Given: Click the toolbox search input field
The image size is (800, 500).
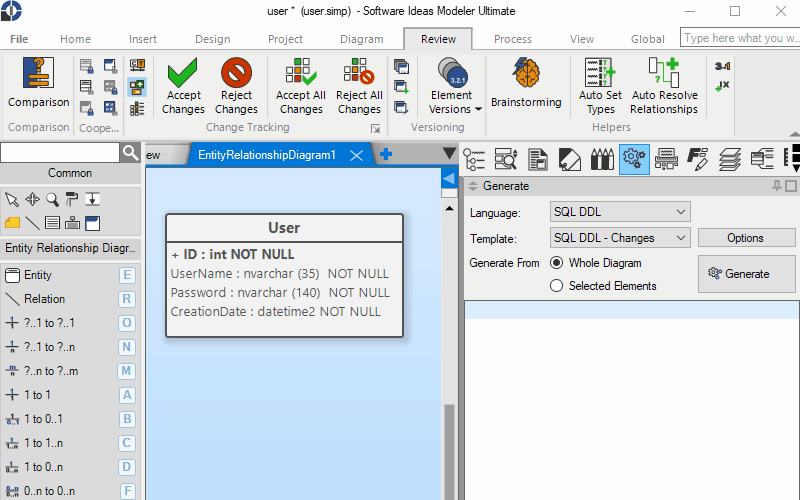Looking at the screenshot, I should pos(60,152).
